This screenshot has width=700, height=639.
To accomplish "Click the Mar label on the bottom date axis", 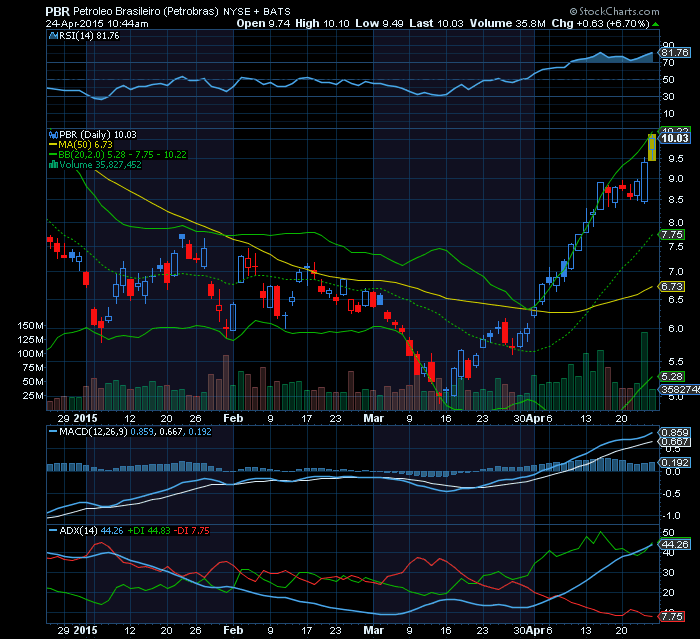I will pos(374,631).
